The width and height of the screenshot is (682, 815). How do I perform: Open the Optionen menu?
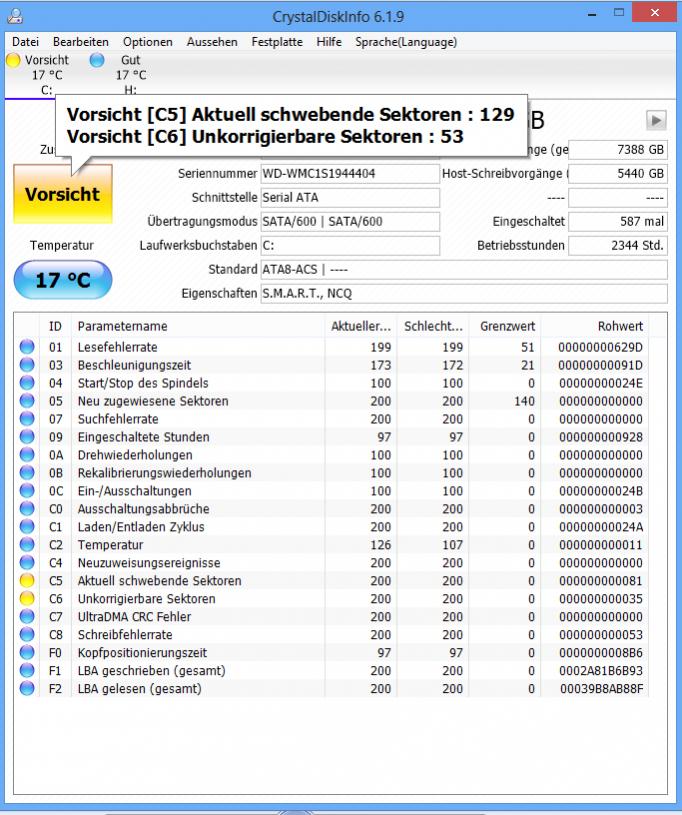coord(148,42)
